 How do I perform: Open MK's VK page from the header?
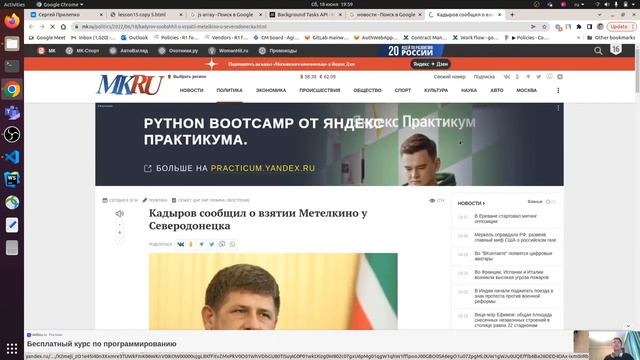pos(507,77)
